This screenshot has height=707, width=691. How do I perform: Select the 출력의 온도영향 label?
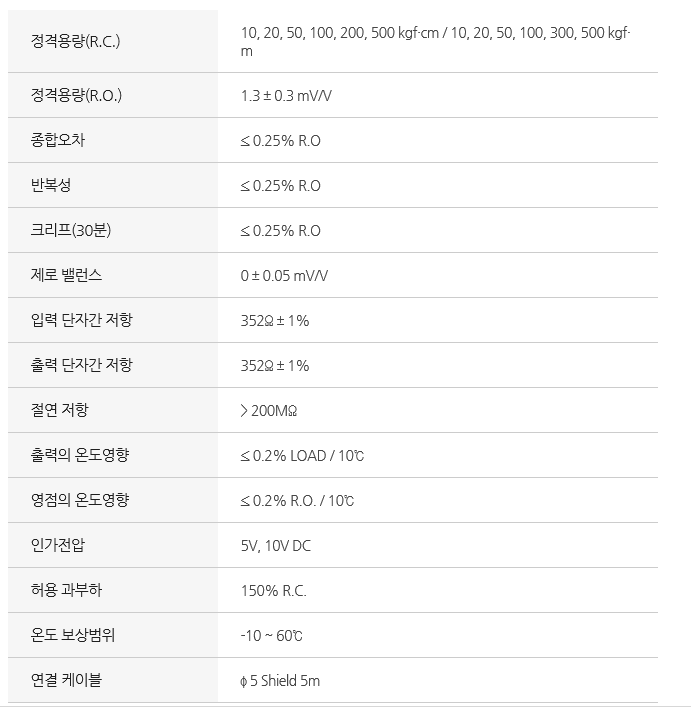coord(80,455)
